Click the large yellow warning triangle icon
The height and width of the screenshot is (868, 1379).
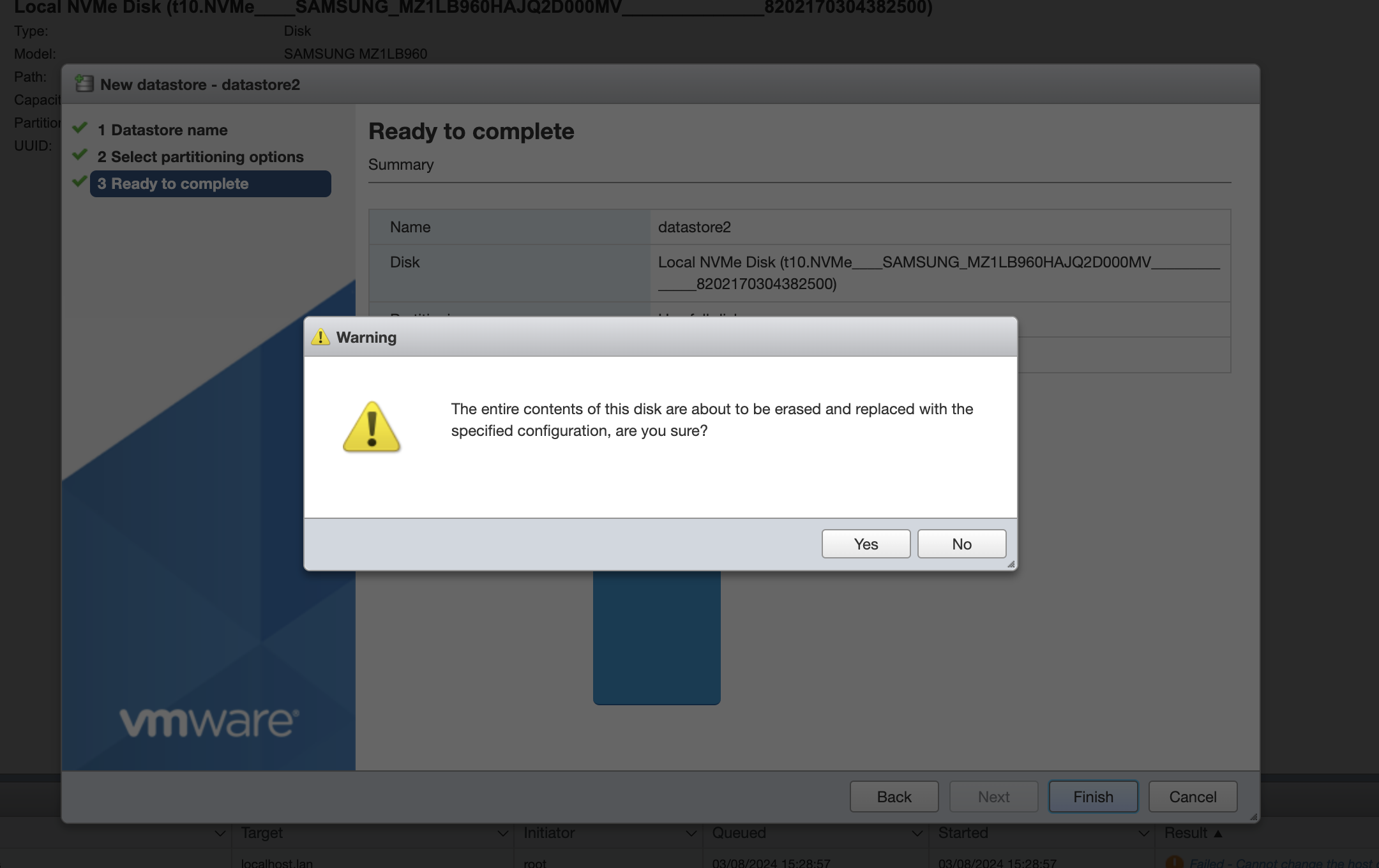(x=372, y=427)
